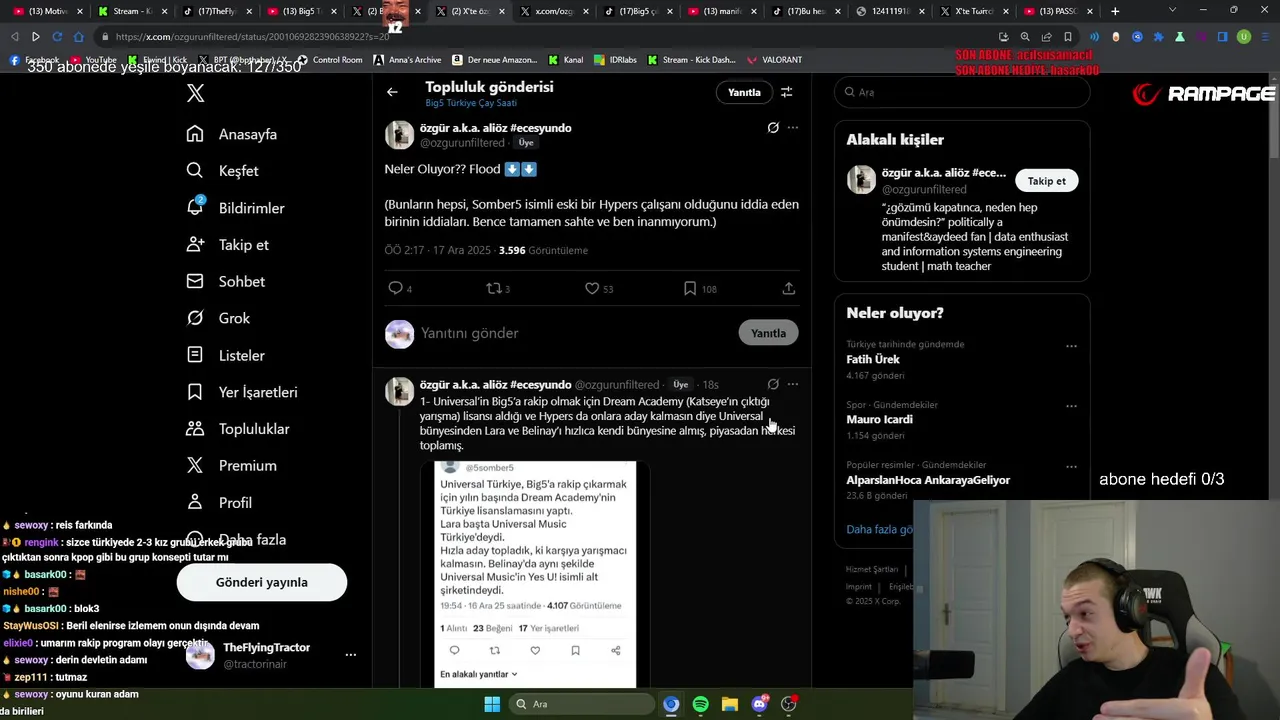This screenshot has width=1280, height=720.
Task: Open Yer İşaretleri bookmarks page
Action: point(242,392)
